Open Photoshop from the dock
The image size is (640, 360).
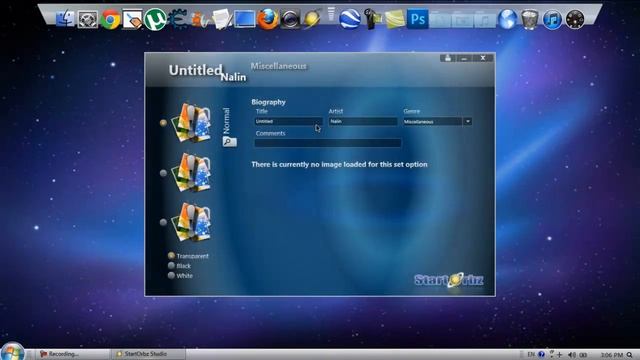pyautogui.click(x=418, y=19)
